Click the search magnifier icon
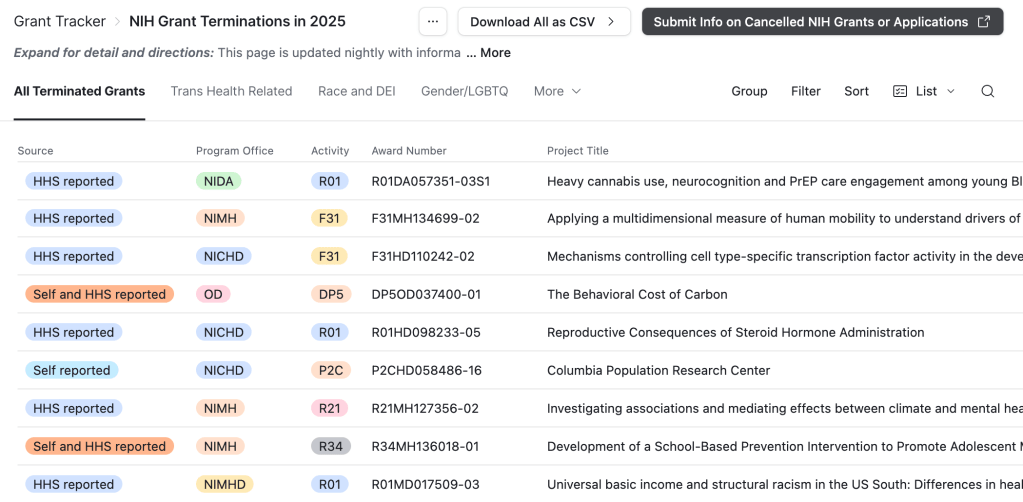The image size is (1023, 502). pos(987,91)
